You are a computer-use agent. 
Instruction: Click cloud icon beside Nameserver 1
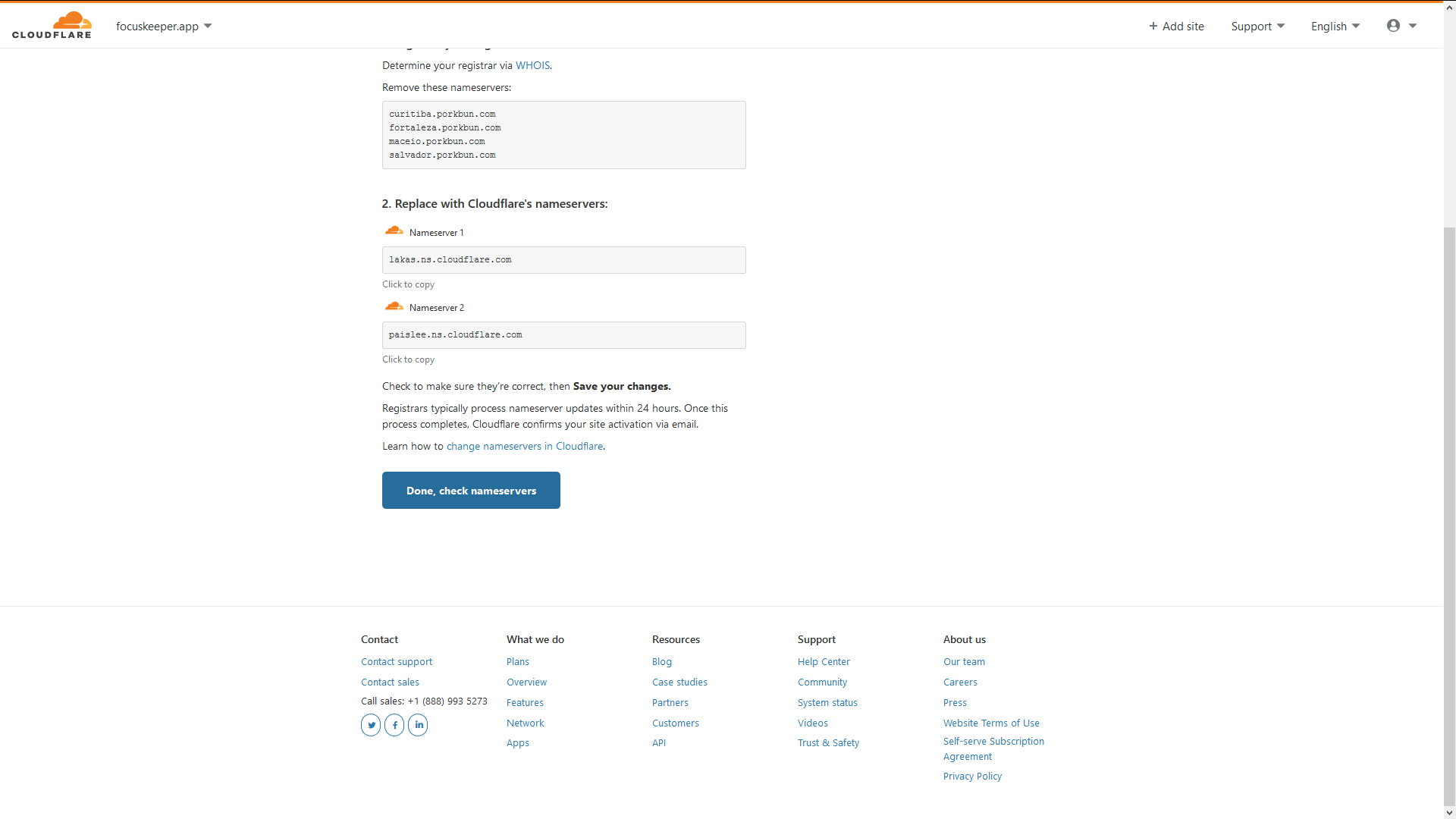[x=394, y=231]
